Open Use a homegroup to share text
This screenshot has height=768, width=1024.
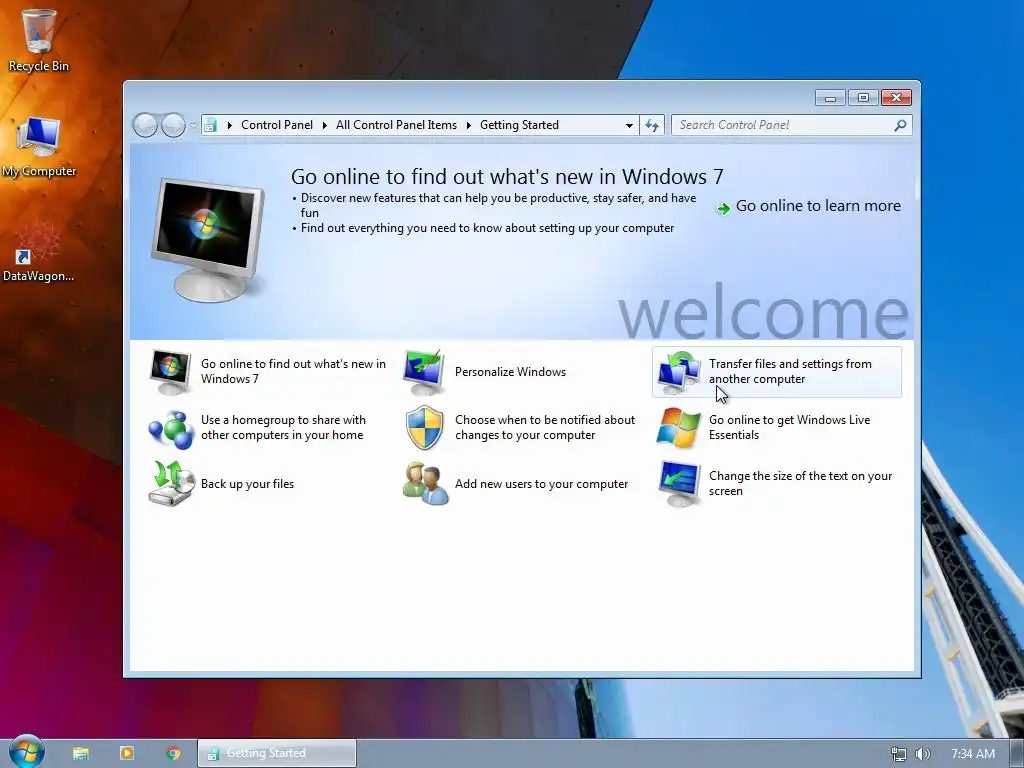pyautogui.click(x=283, y=427)
